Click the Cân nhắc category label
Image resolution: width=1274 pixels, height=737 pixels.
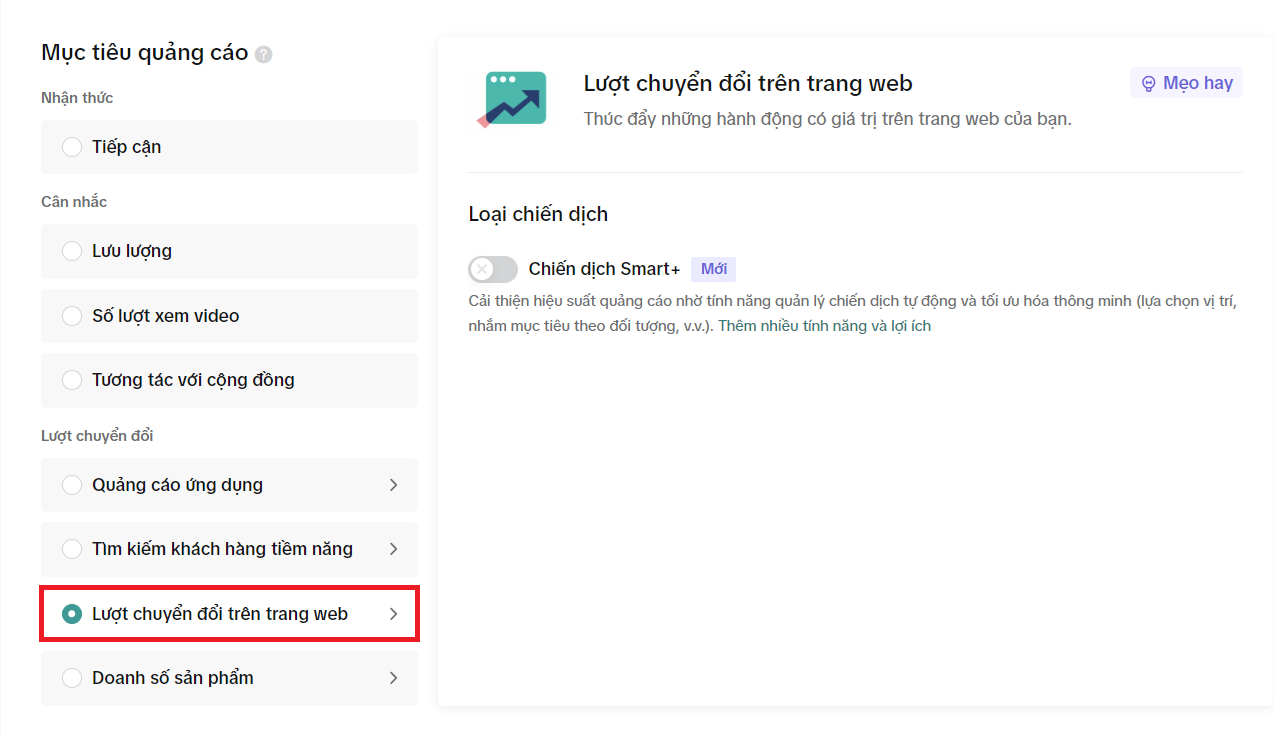[x=74, y=202]
